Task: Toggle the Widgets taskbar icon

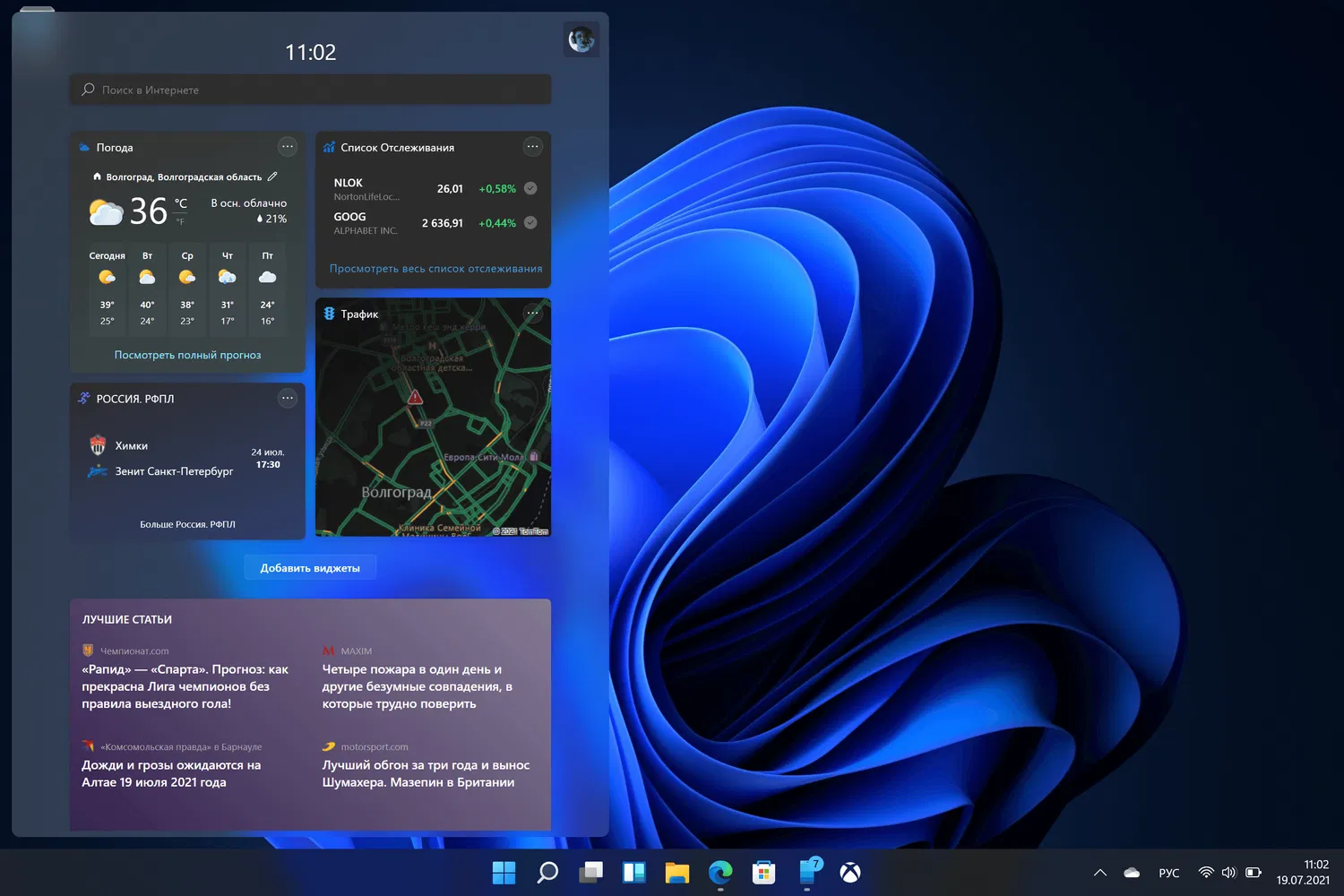Action: click(x=633, y=873)
